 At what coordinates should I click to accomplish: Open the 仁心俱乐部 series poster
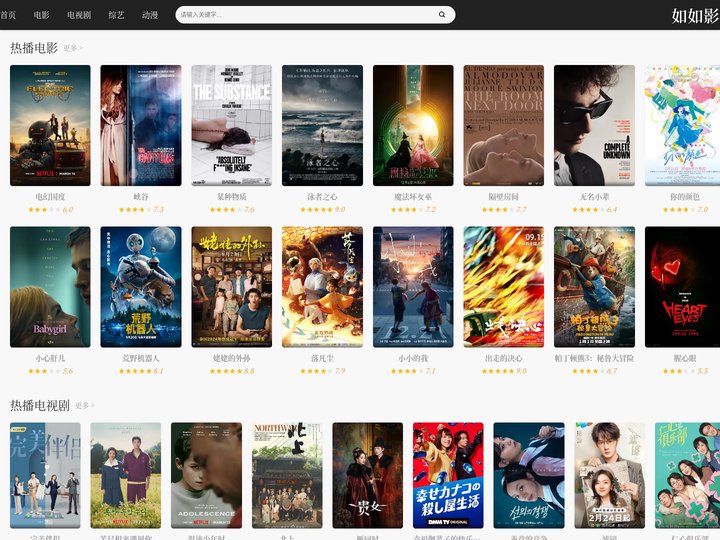click(687, 475)
